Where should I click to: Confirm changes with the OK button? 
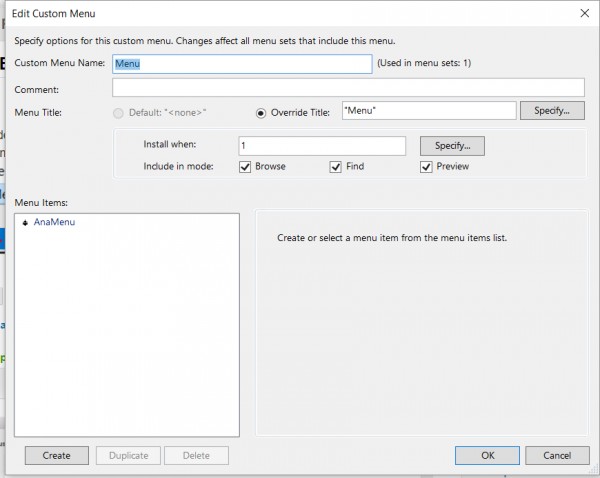[487, 455]
